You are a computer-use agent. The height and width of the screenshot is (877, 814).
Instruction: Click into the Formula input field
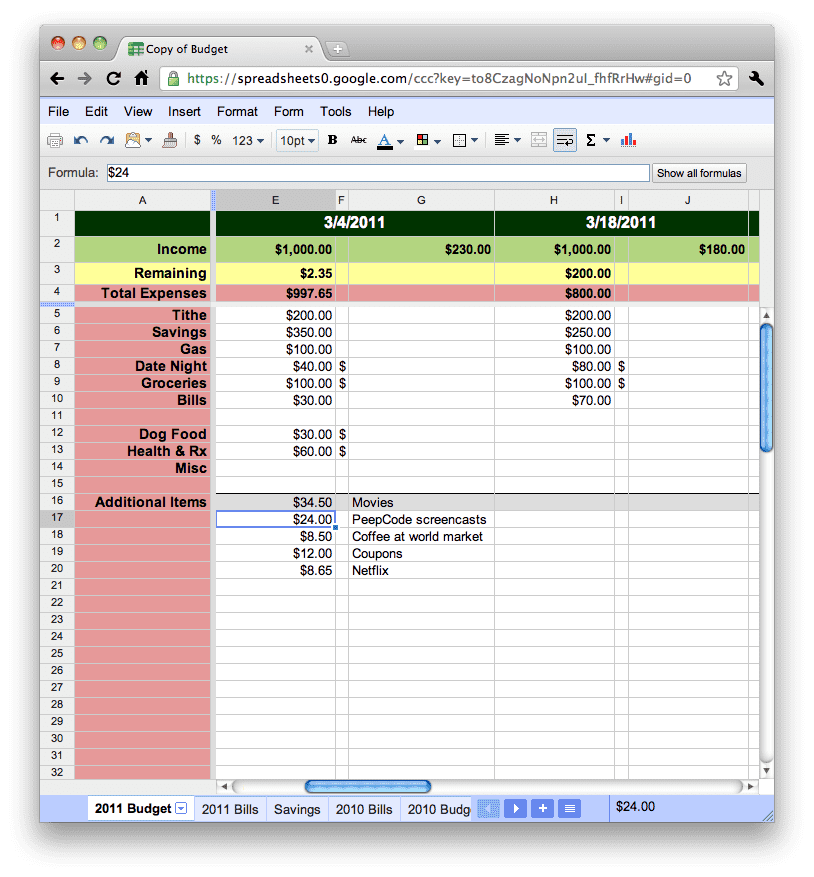point(378,172)
